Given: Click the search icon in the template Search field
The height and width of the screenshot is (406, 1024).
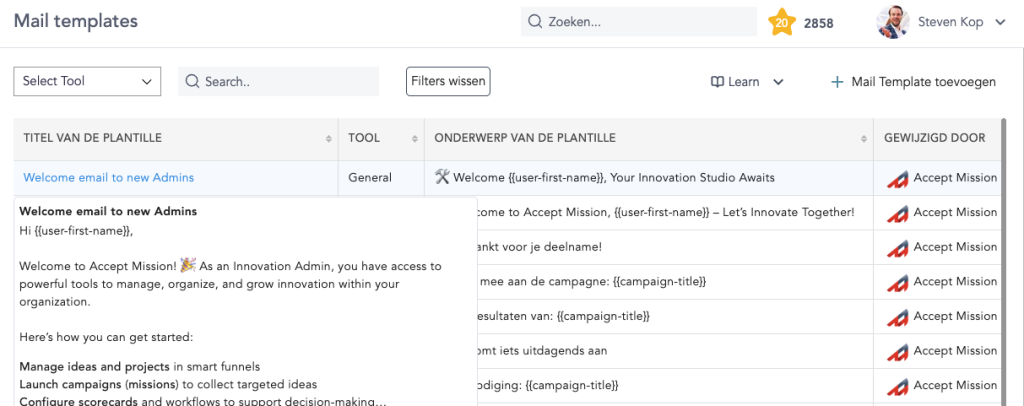Looking at the screenshot, I should click(x=192, y=82).
